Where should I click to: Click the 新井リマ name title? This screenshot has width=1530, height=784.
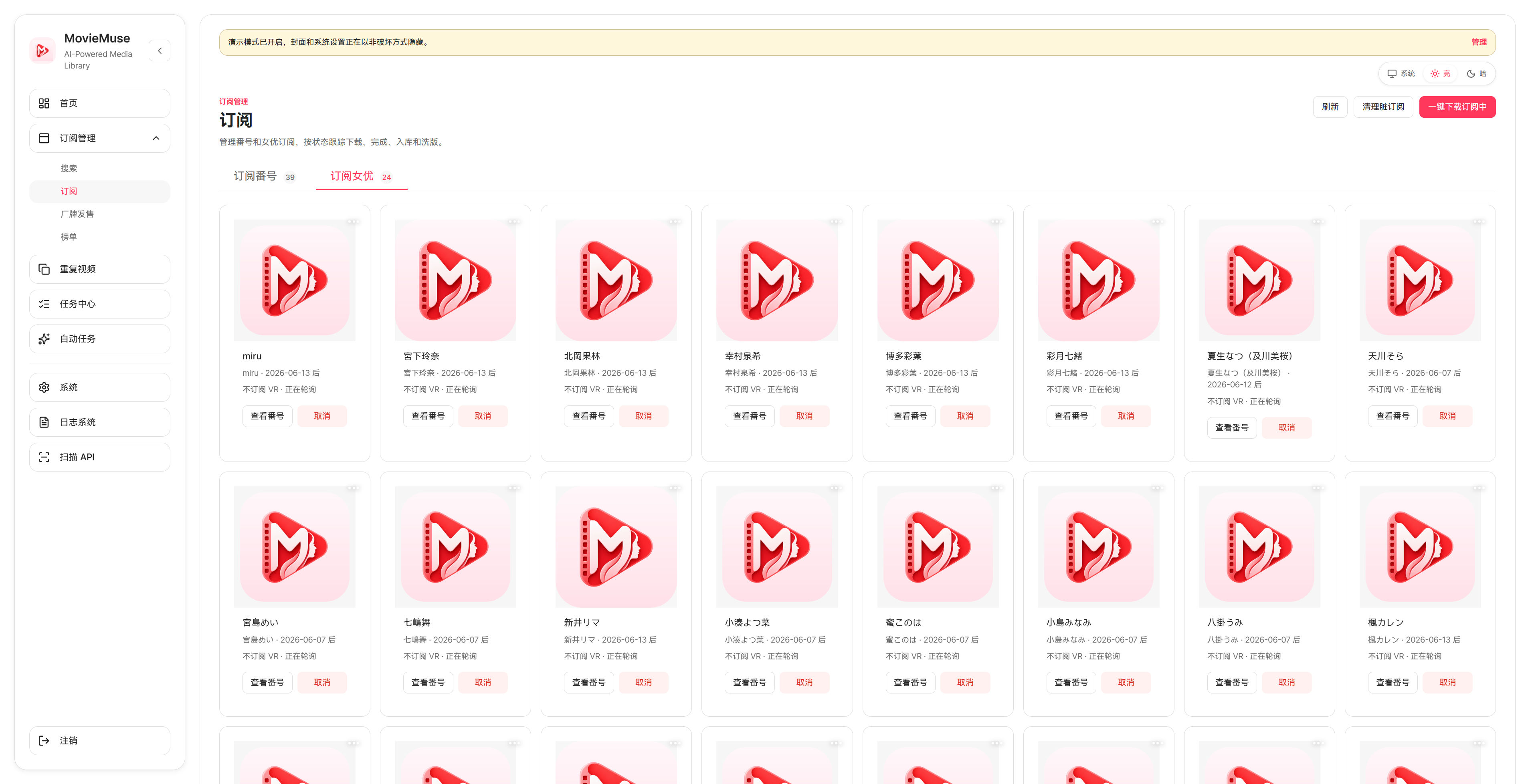pos(582,623)
